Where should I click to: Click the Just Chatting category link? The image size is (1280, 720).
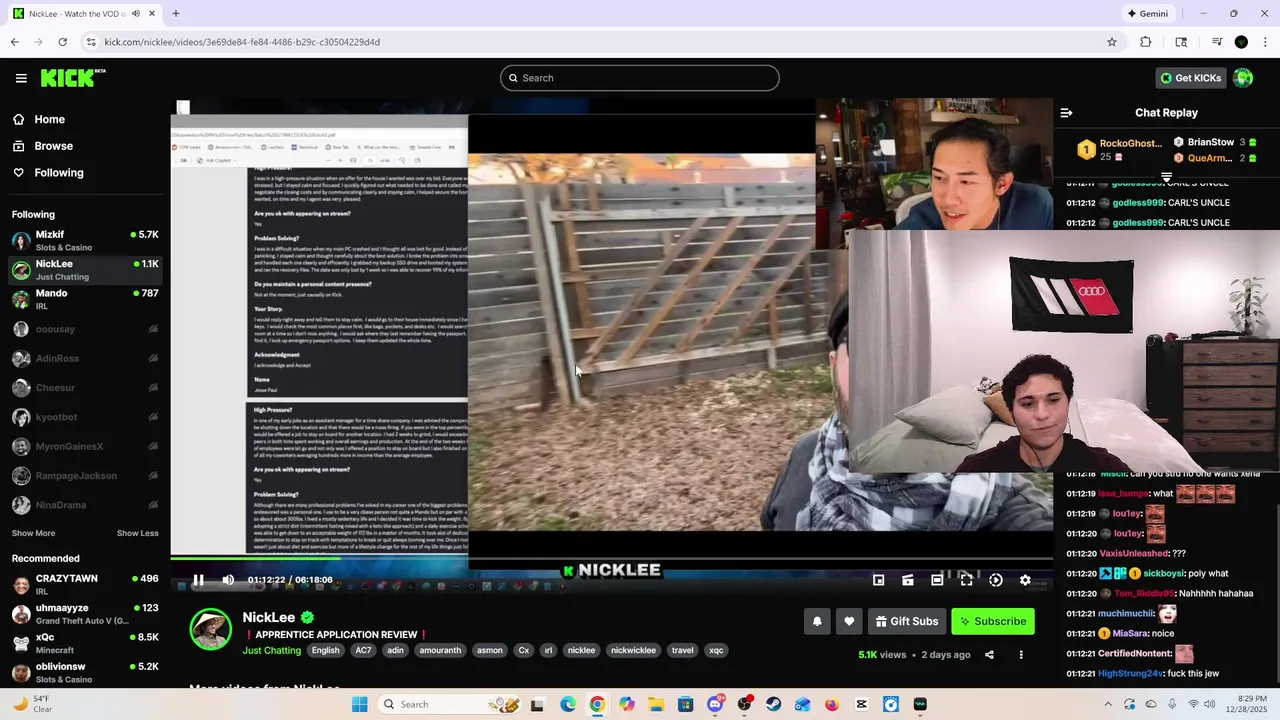(x=272, y=650)
